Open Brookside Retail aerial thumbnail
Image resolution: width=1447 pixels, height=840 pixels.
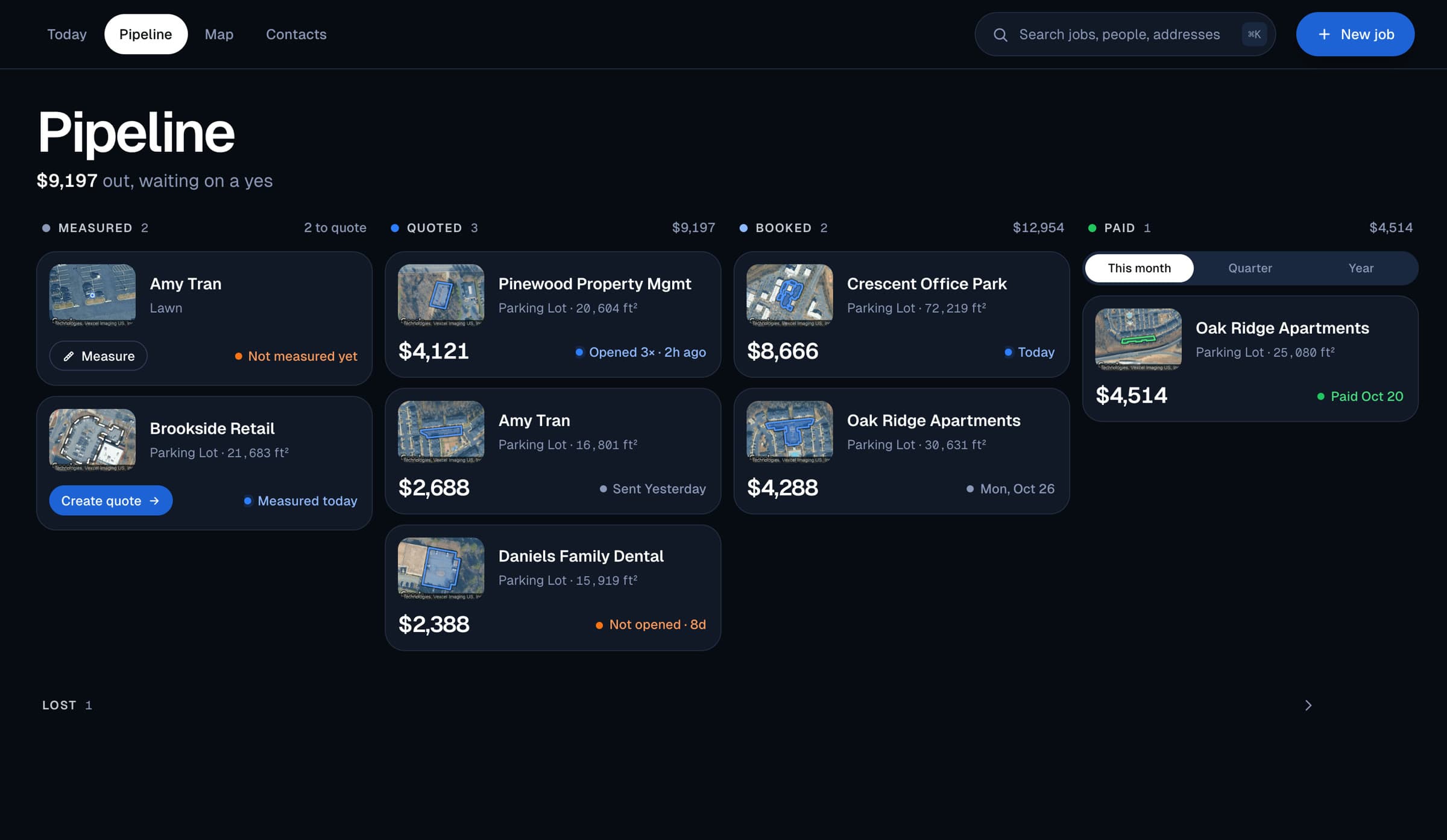point(92,440)
